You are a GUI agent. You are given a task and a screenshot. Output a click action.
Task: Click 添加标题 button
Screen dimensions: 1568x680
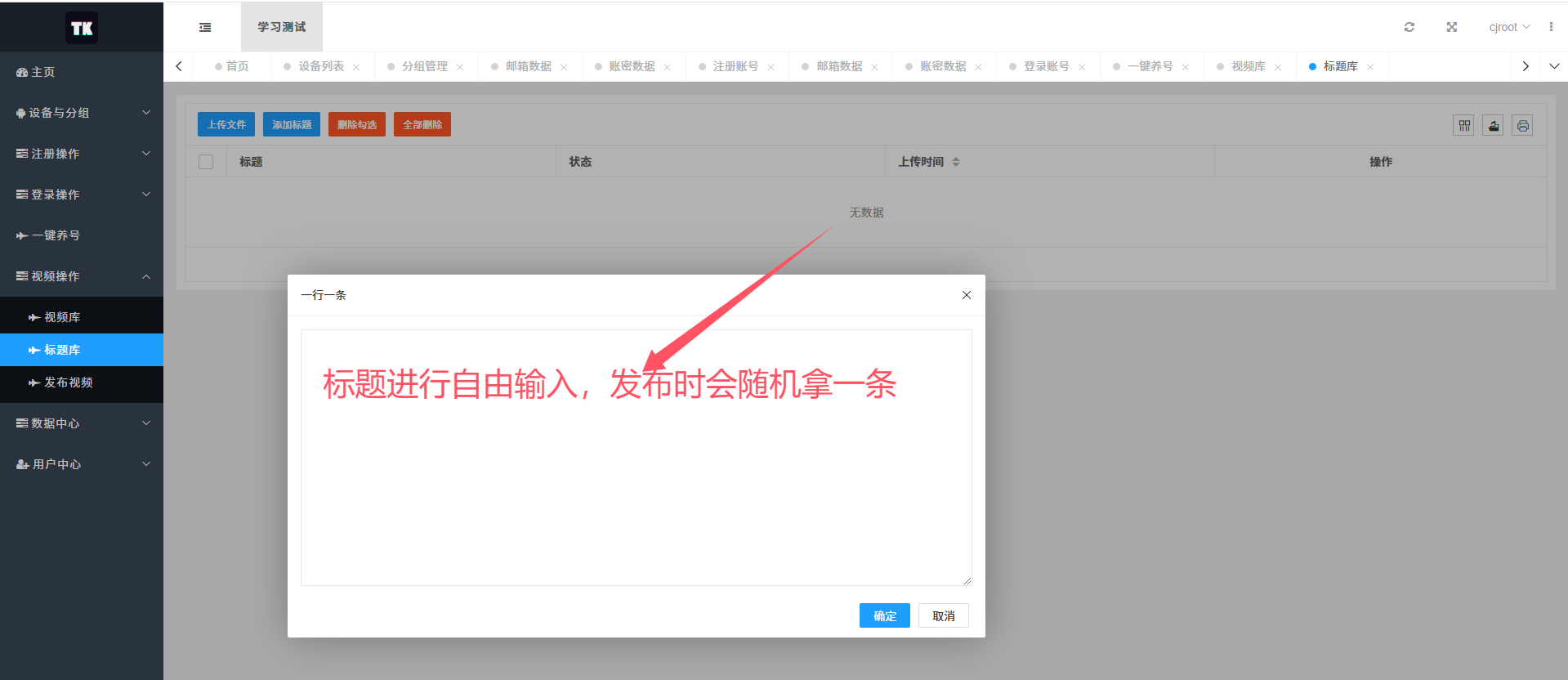[292, 124]
